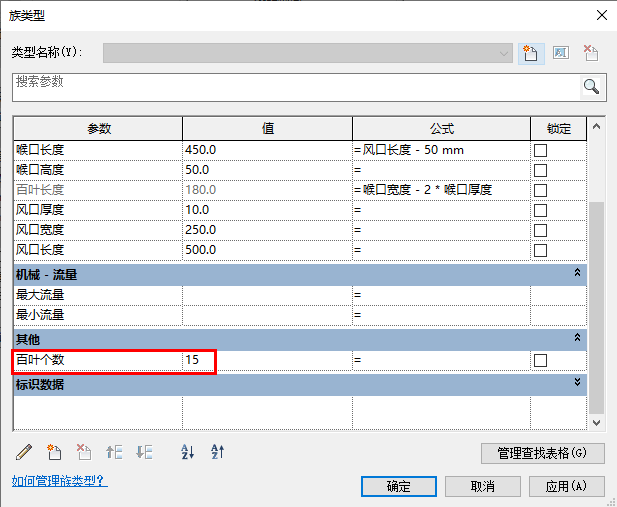Toggle the lock checkbox for 风口厚度
Screen dimensions: 617x507
coord(540,210)
